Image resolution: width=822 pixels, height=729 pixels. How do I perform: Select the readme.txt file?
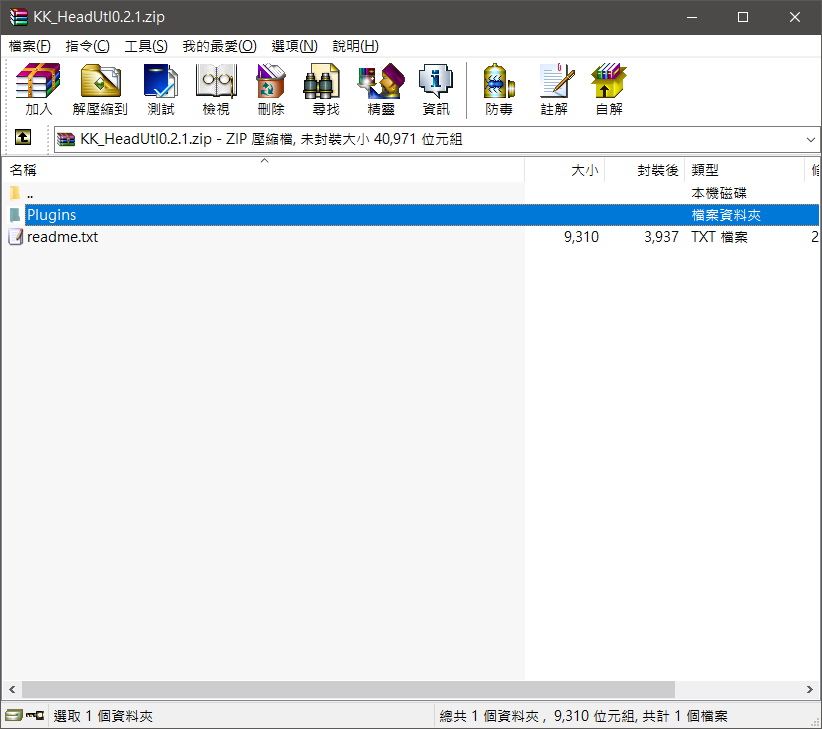click(62, 237)
